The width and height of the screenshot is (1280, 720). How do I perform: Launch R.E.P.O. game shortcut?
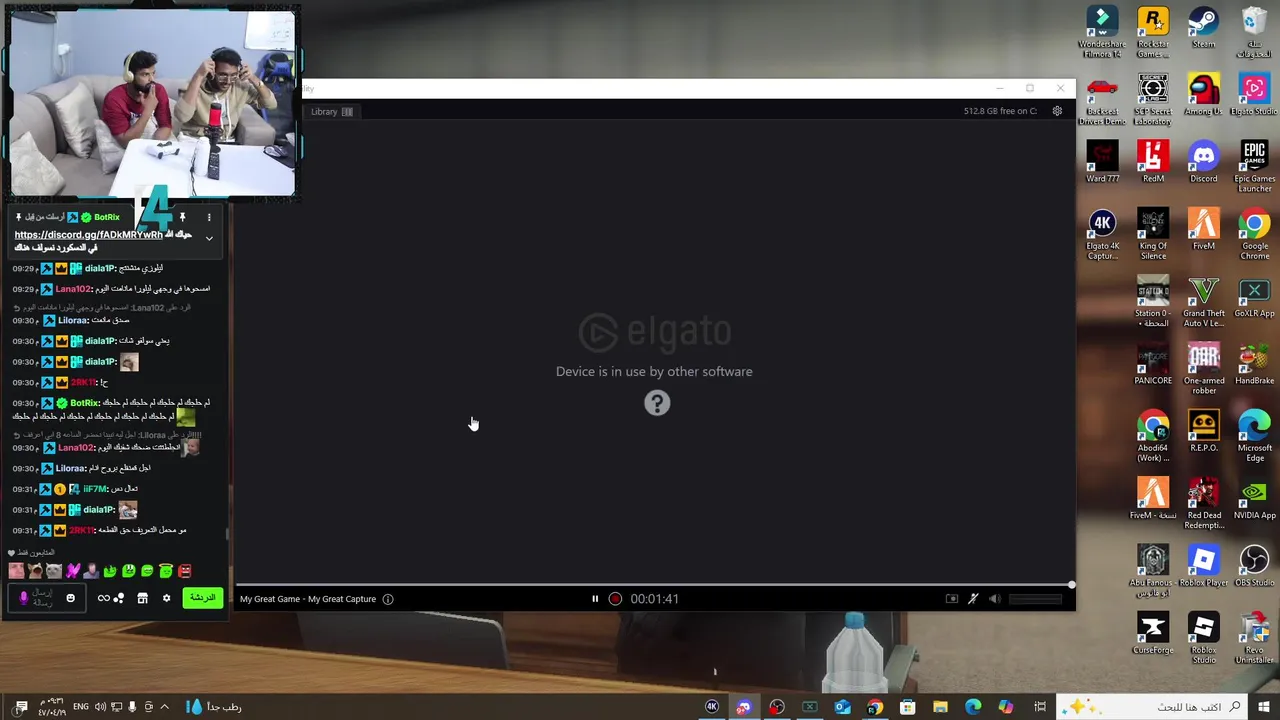coord(1203,431)
